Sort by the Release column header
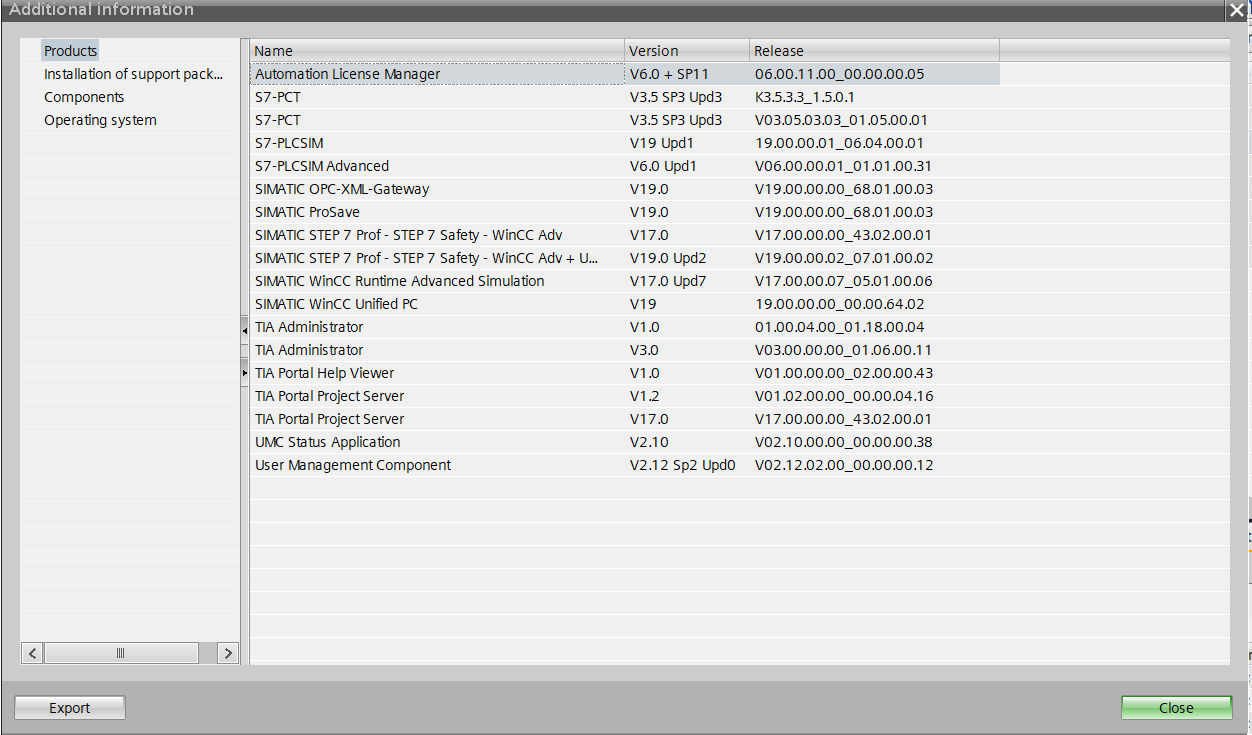The height and width of the screenshot is (735, 1252). (874, 51)
